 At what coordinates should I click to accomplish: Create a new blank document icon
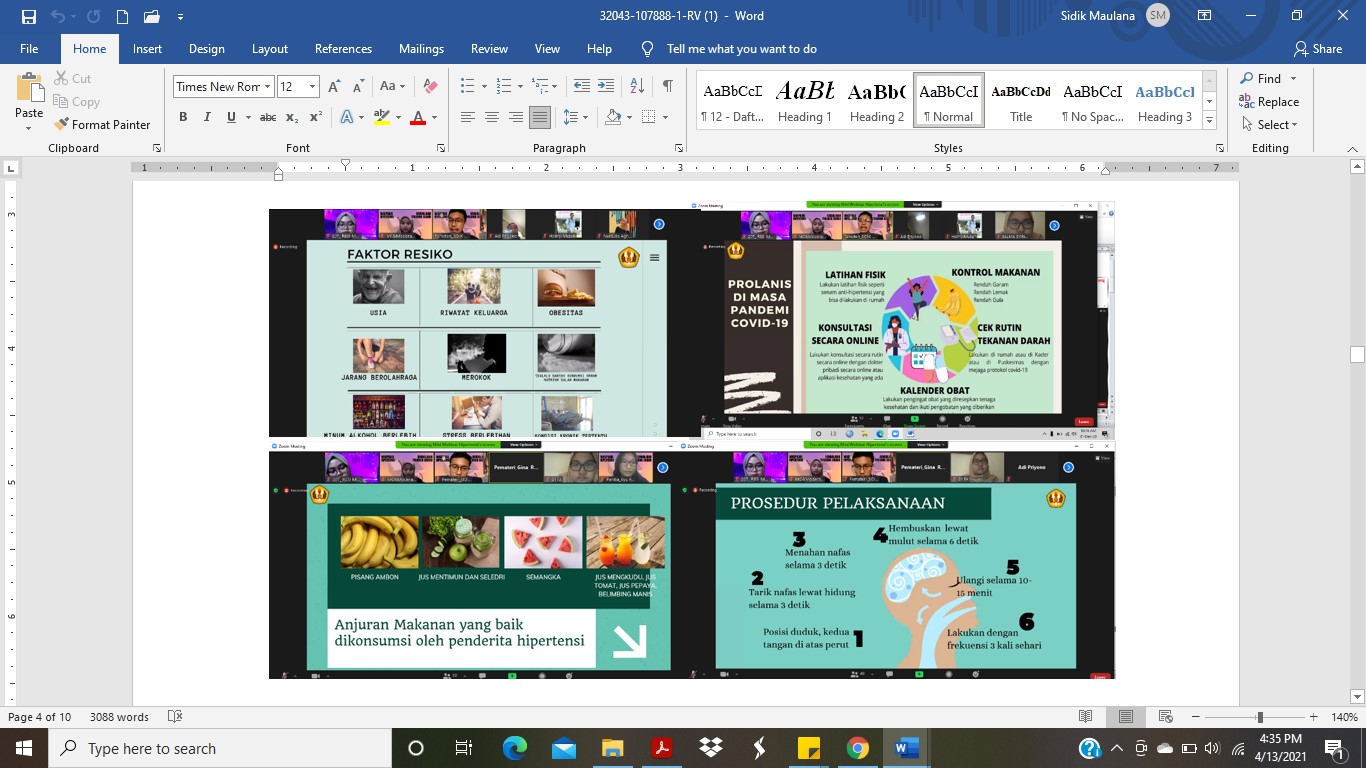122,16
